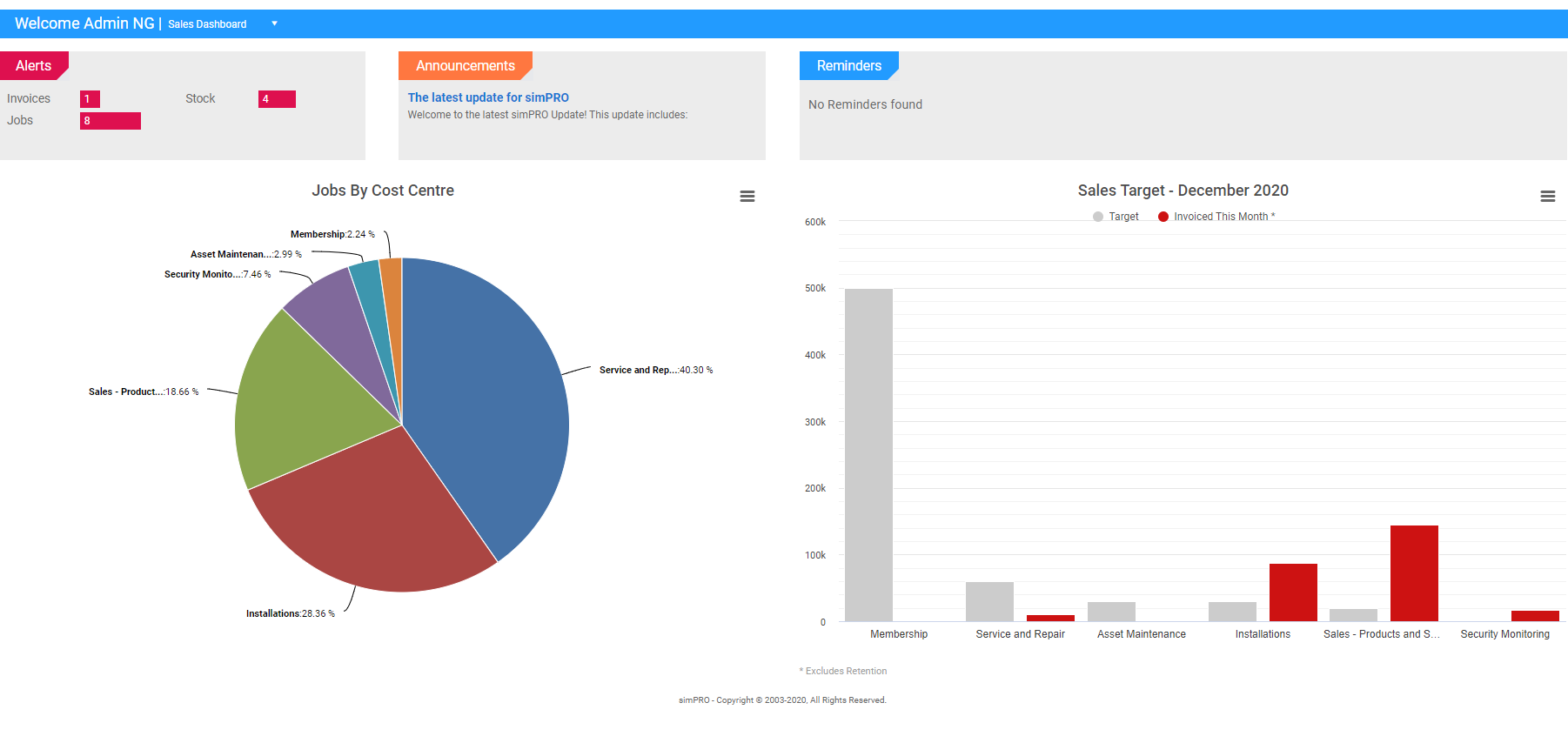The height and width of the screenshot is (743, 1568).
Task: Open the latest update for simPRO link
Action: pos(488,97)
